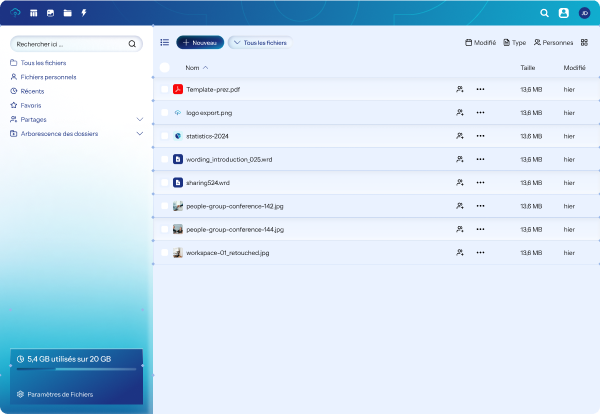Open the contacts icon in header
Viewport: 600px width, 414px height.
[564, 13]
